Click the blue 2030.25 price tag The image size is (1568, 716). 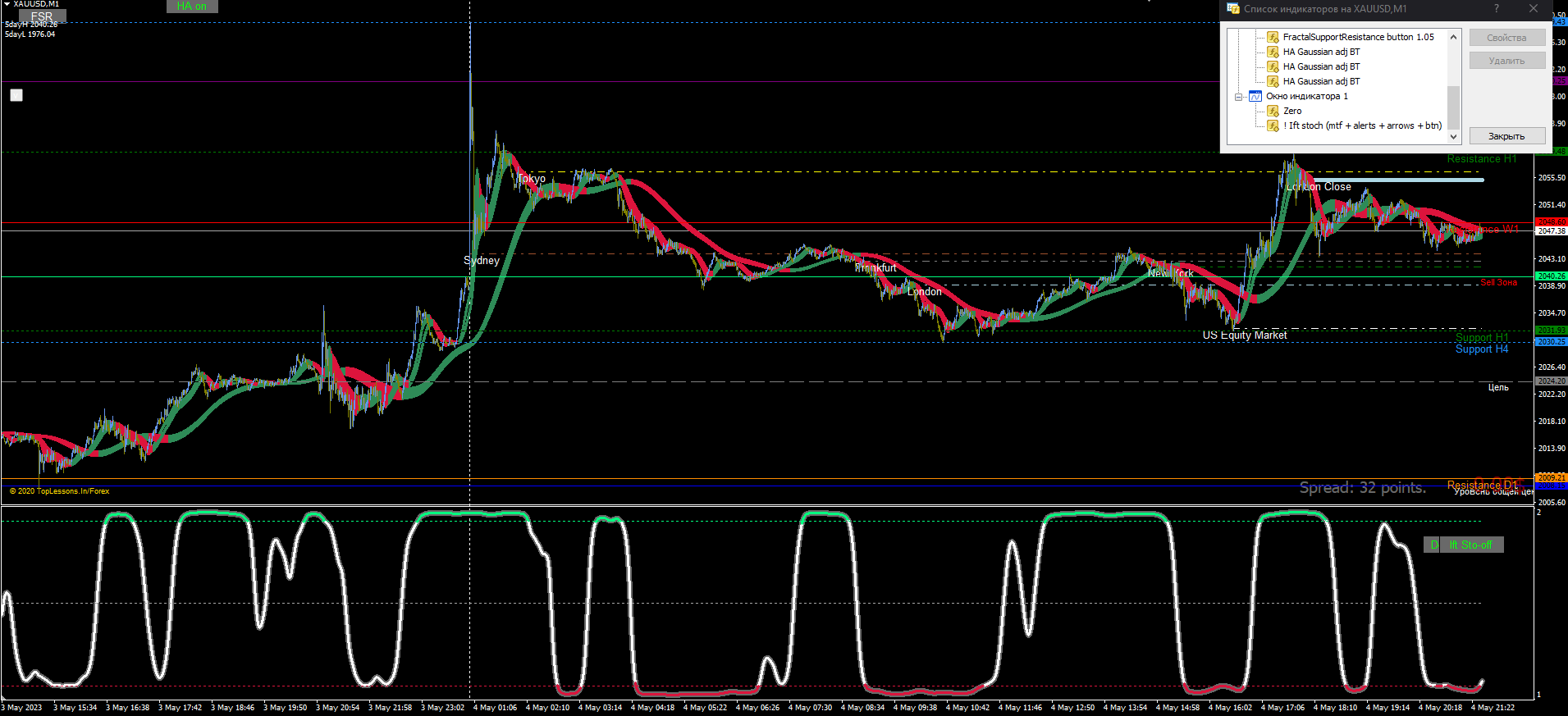[1551, 341]
